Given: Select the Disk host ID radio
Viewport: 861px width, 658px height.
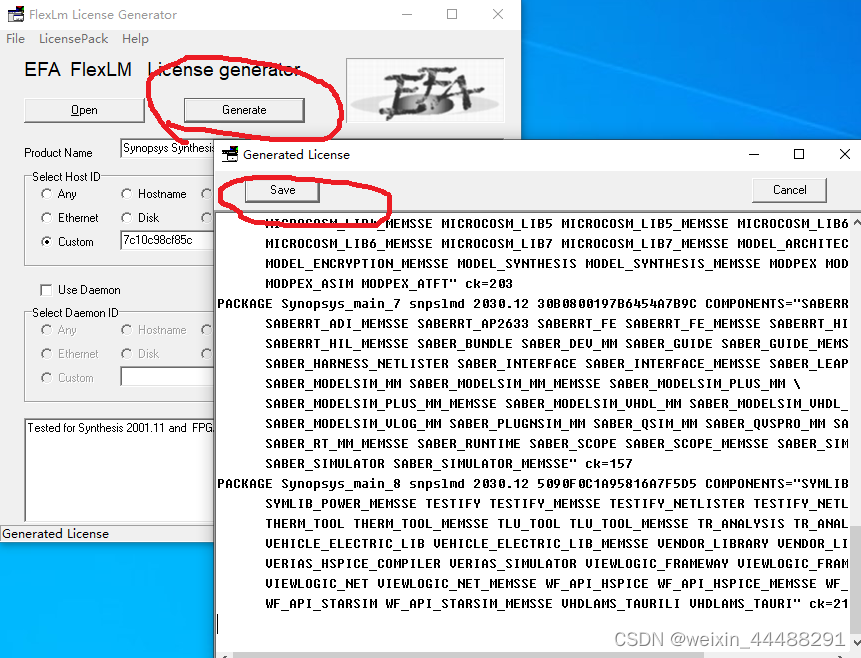Looking at the screenshot, I should tap(127, 218).
